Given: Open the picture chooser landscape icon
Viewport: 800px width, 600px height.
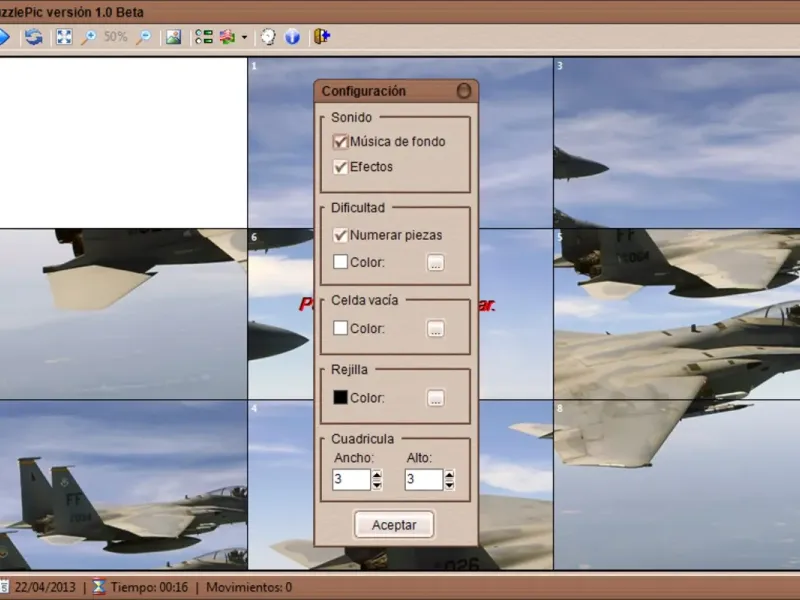Looking at the screenshot, I should tap(173, 37).
